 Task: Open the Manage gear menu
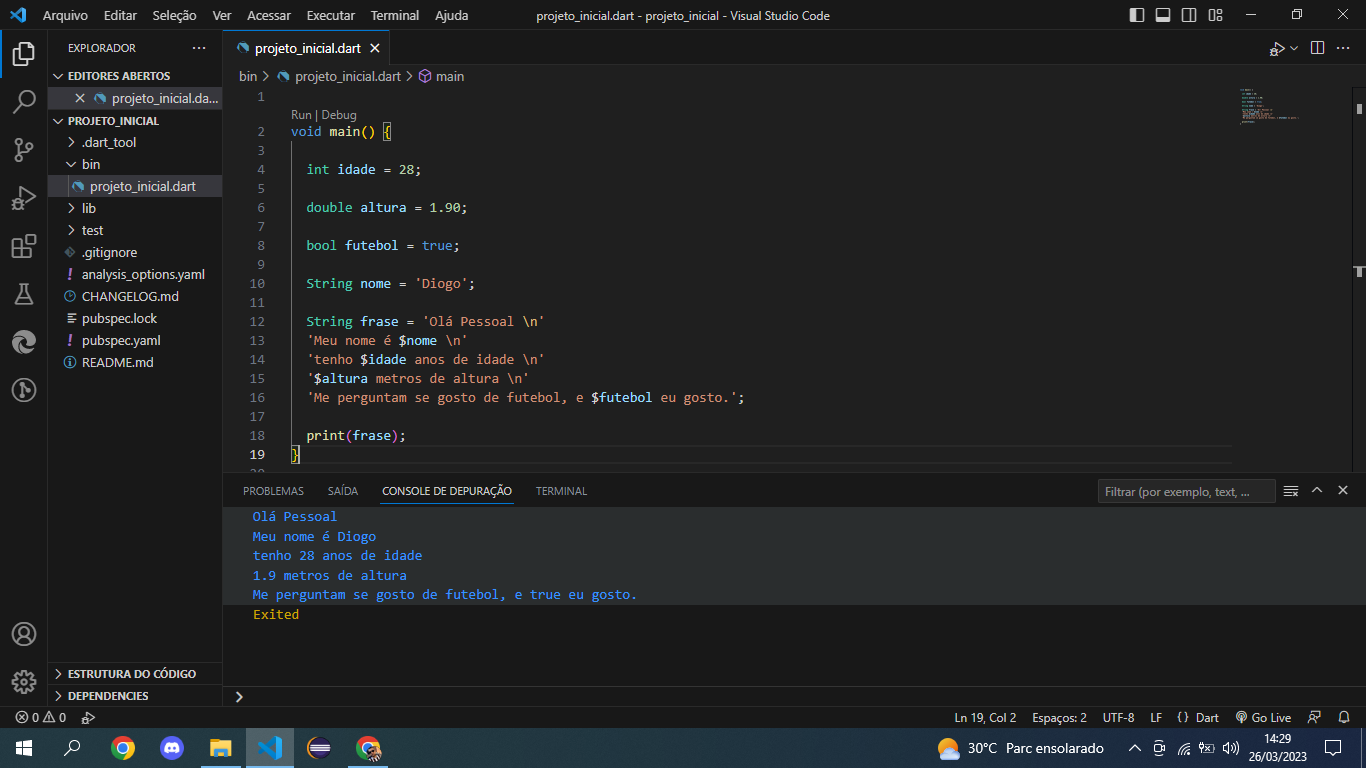24,682
